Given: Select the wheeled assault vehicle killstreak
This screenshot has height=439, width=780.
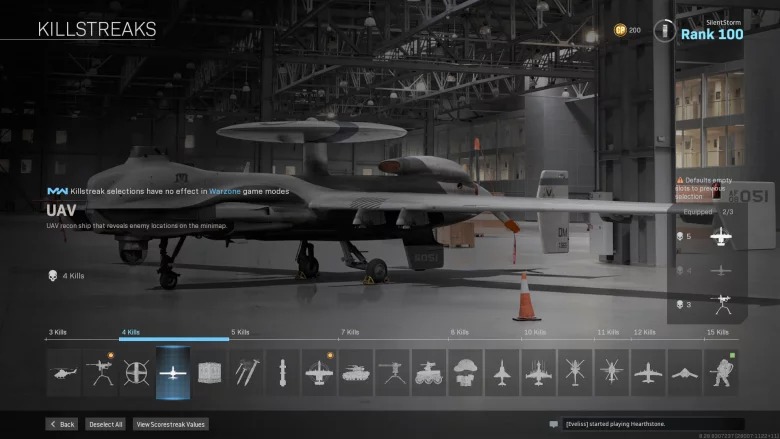Looking at the screenshot, I should pyautogui.click(x=429, y=373).
